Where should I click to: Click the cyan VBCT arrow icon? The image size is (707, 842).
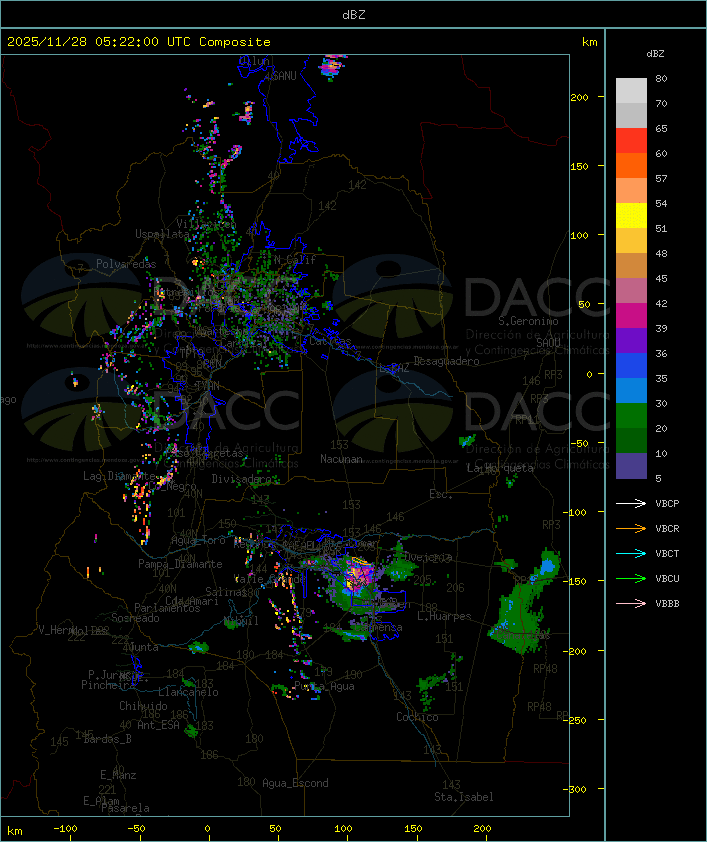[x=631, y=554]
